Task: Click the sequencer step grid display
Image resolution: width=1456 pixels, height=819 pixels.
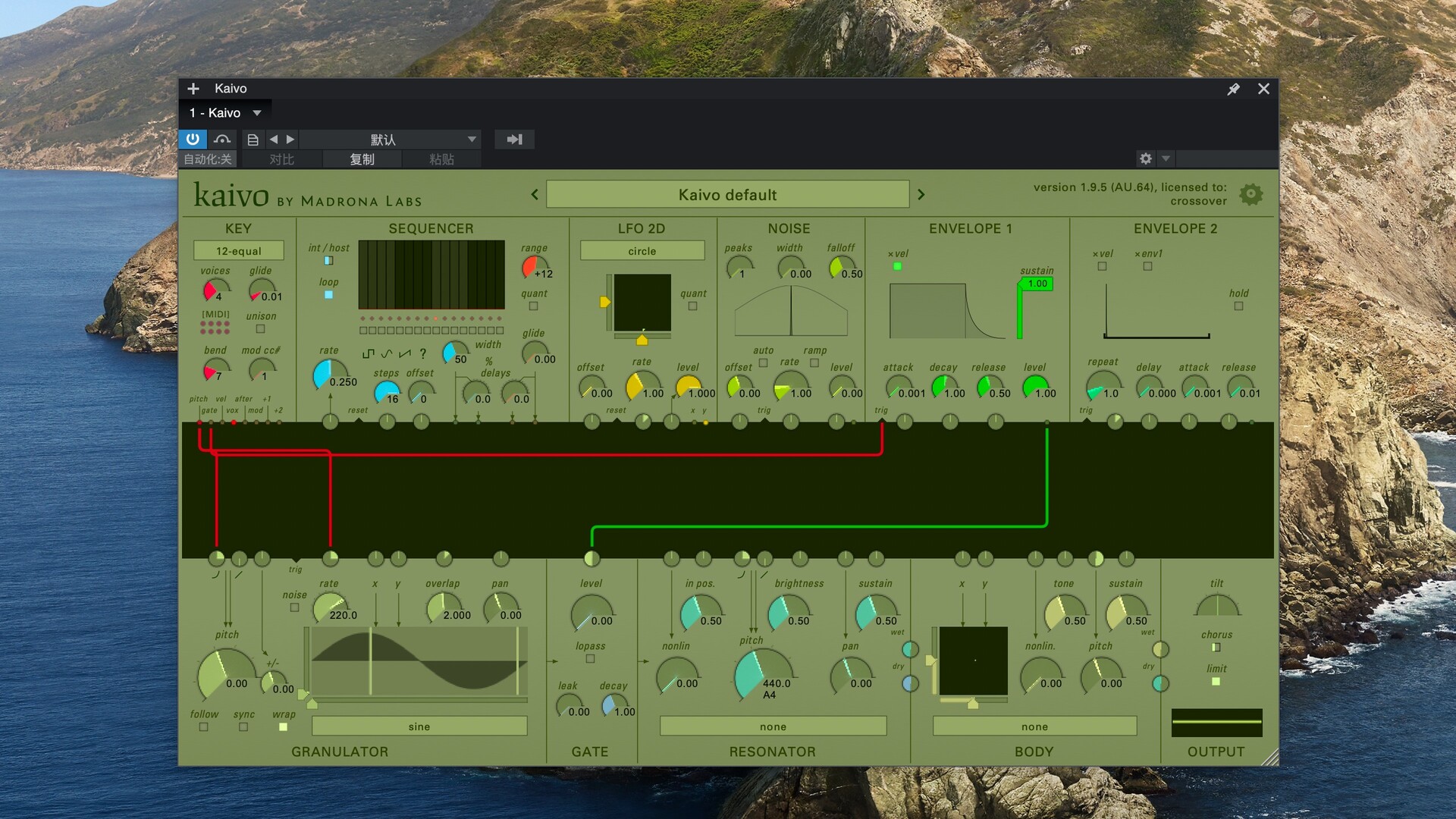Action: (x=431, y=275)
